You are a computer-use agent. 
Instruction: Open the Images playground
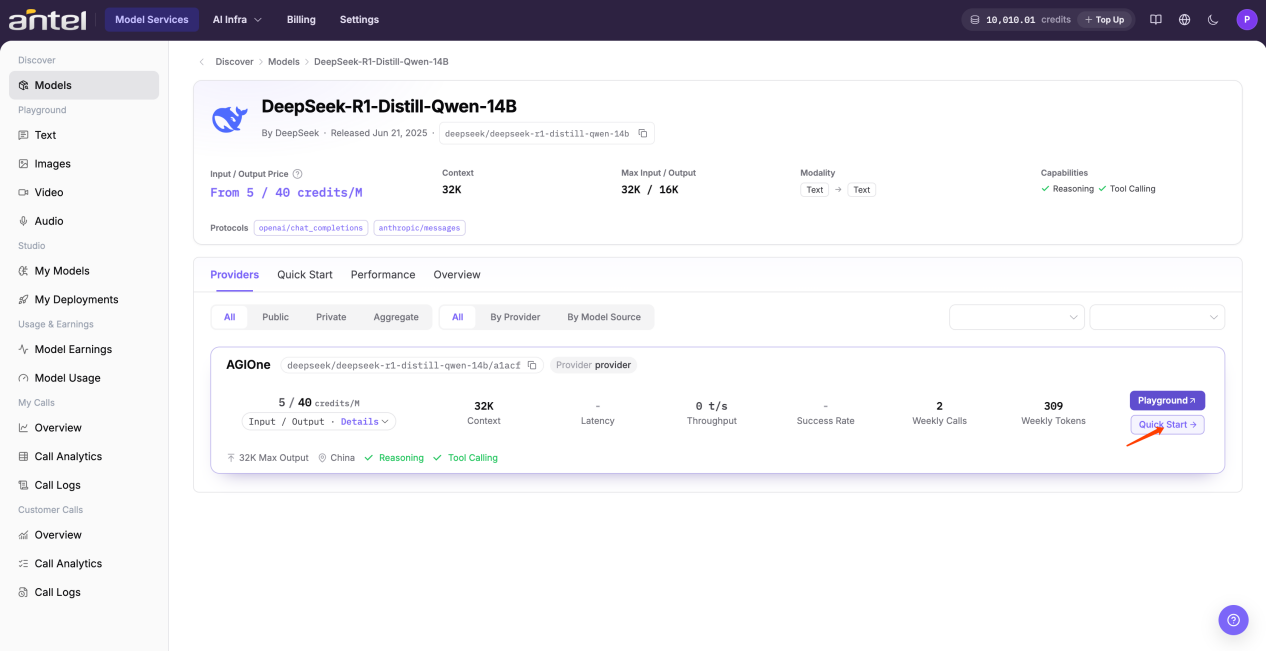click(x=84, y=164)
